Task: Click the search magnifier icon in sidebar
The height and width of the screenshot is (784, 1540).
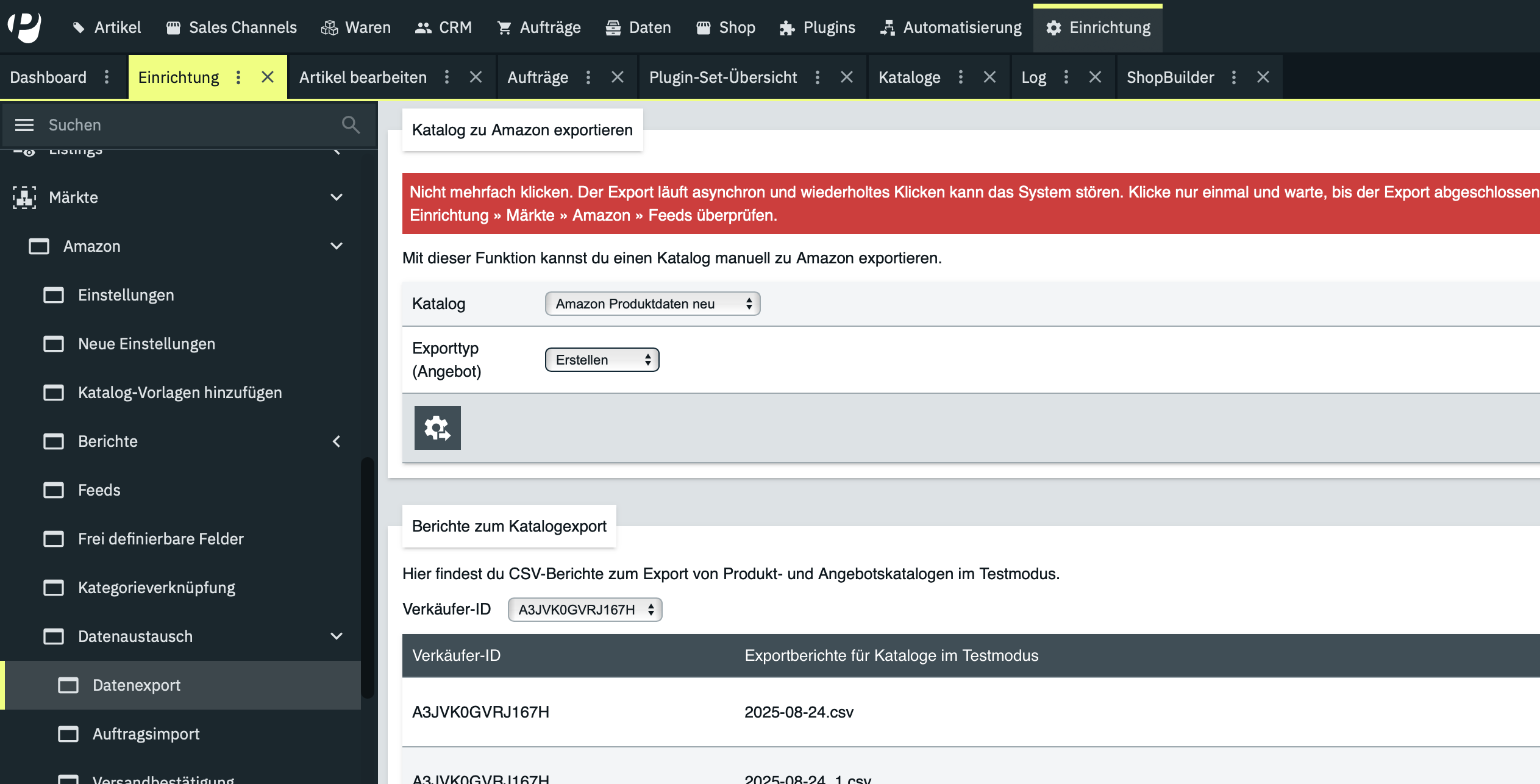Action: pos(351,125)
